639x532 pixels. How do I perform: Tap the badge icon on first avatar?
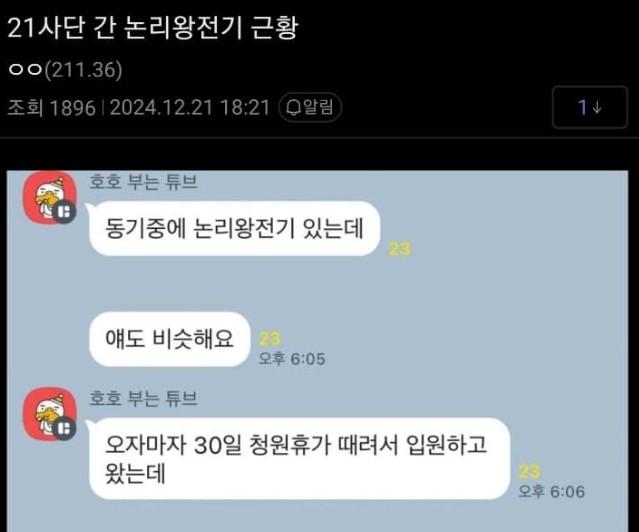pyautogui.click(x=64, y=212)
